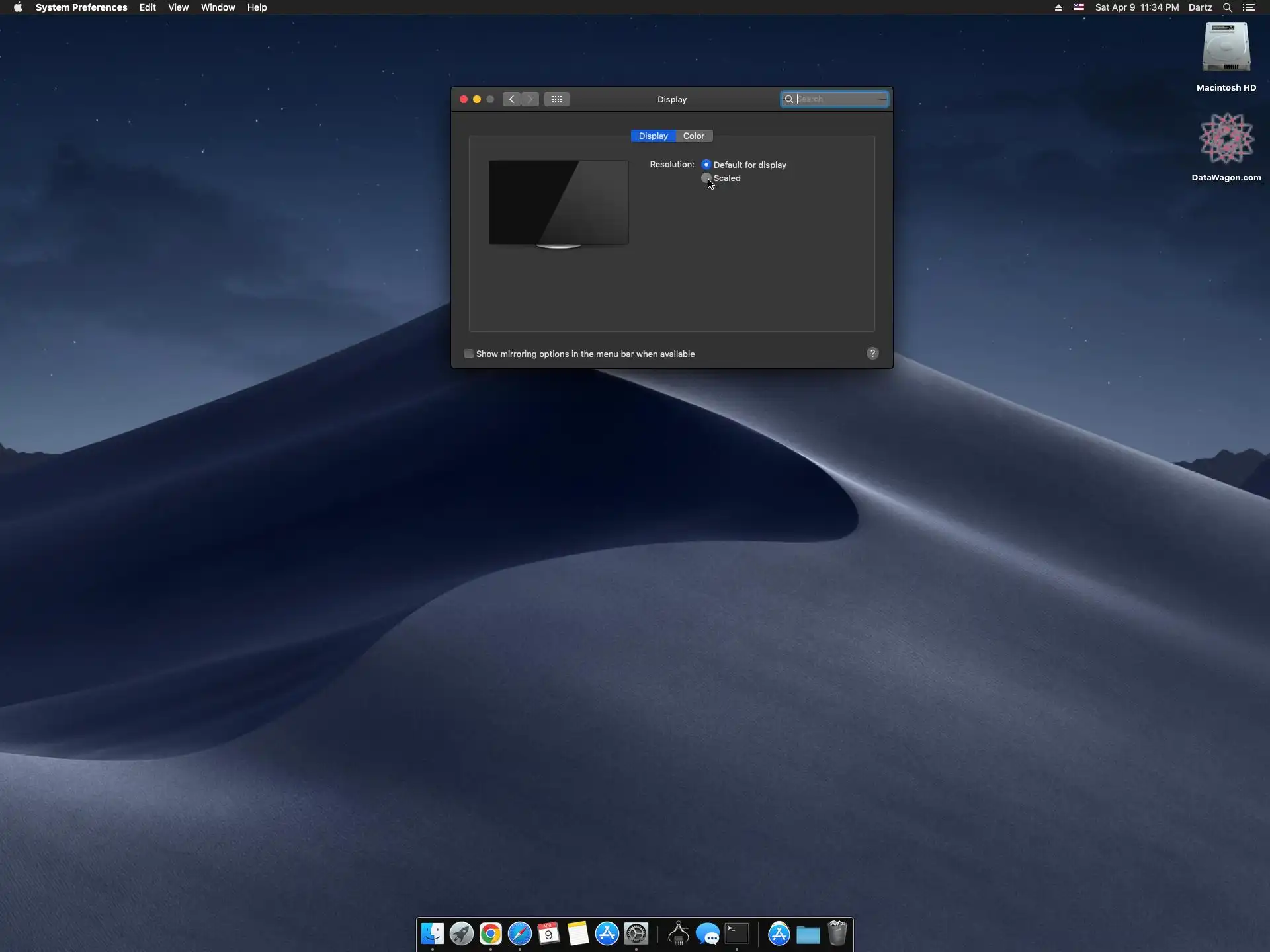This screenshot has height=952, width=1270.
Task: Open Terminal in the Dock
Action: (x=737, y=933)
